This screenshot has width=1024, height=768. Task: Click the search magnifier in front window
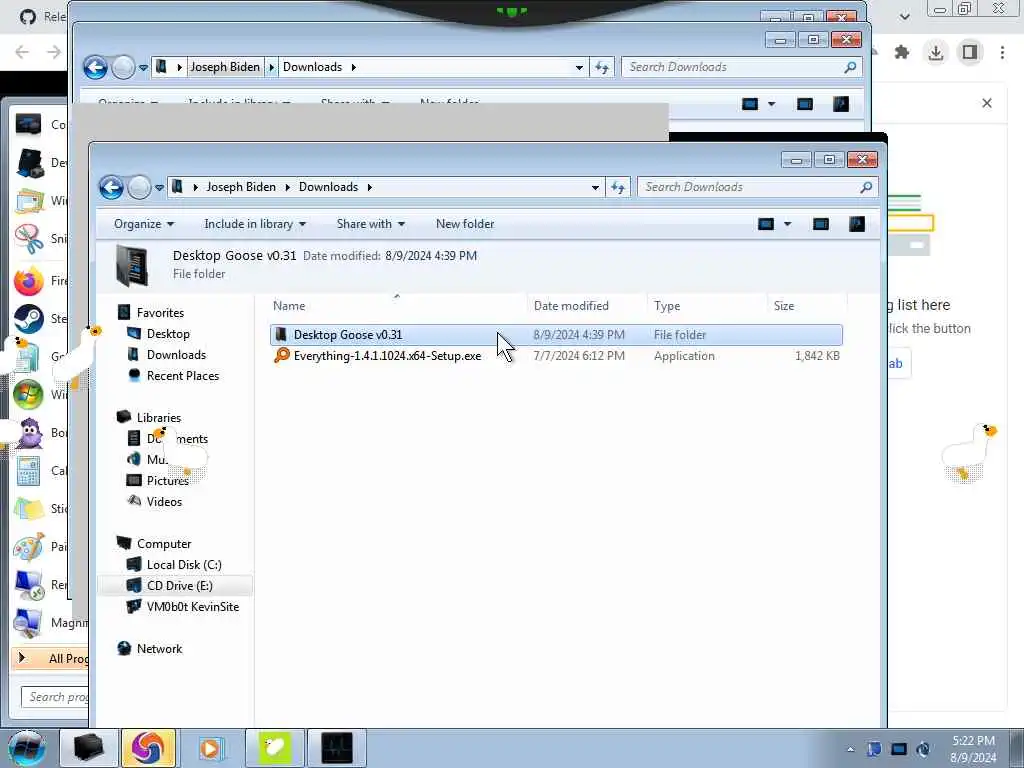866,187
